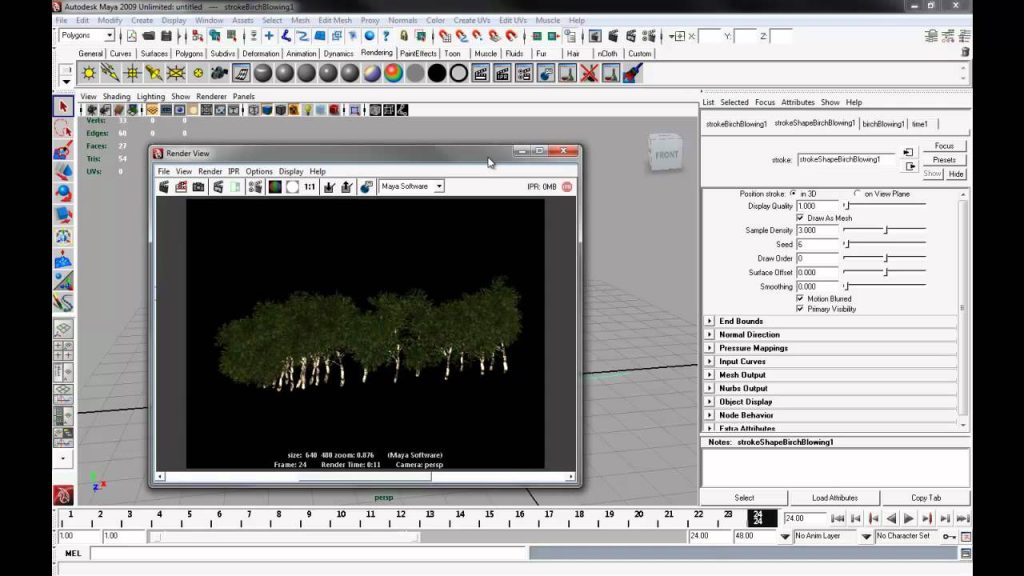The width and height of the screenshot is (1024, 576).
Task: Click the Focus button
Action: (x=944, y=146)
